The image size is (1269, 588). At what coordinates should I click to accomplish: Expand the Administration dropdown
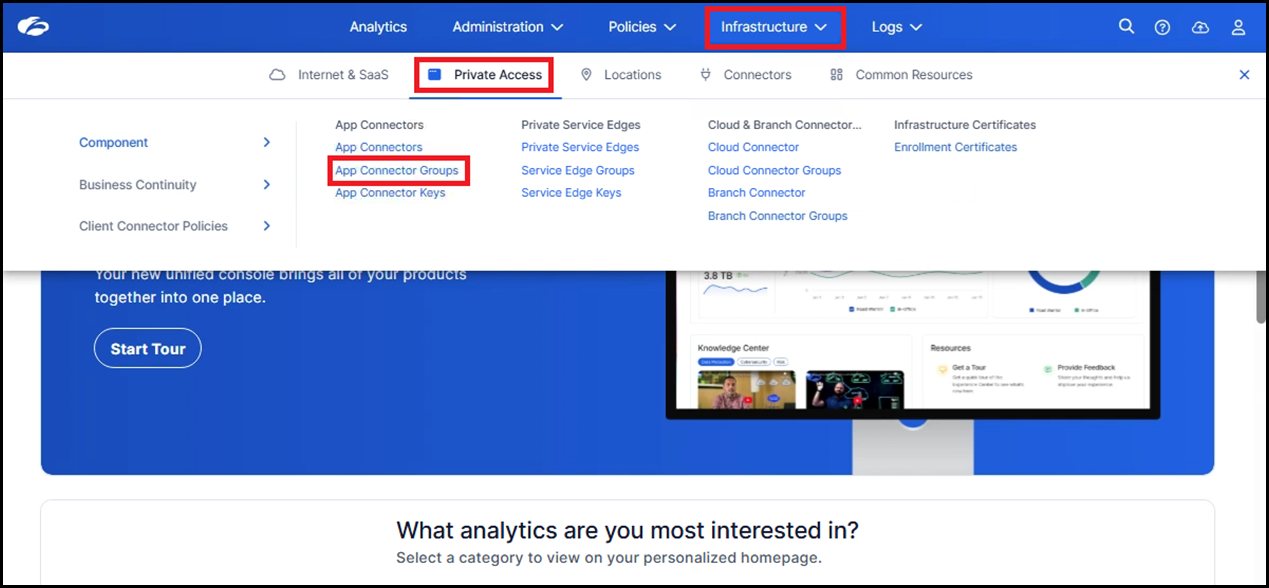(x=508, y=27)
